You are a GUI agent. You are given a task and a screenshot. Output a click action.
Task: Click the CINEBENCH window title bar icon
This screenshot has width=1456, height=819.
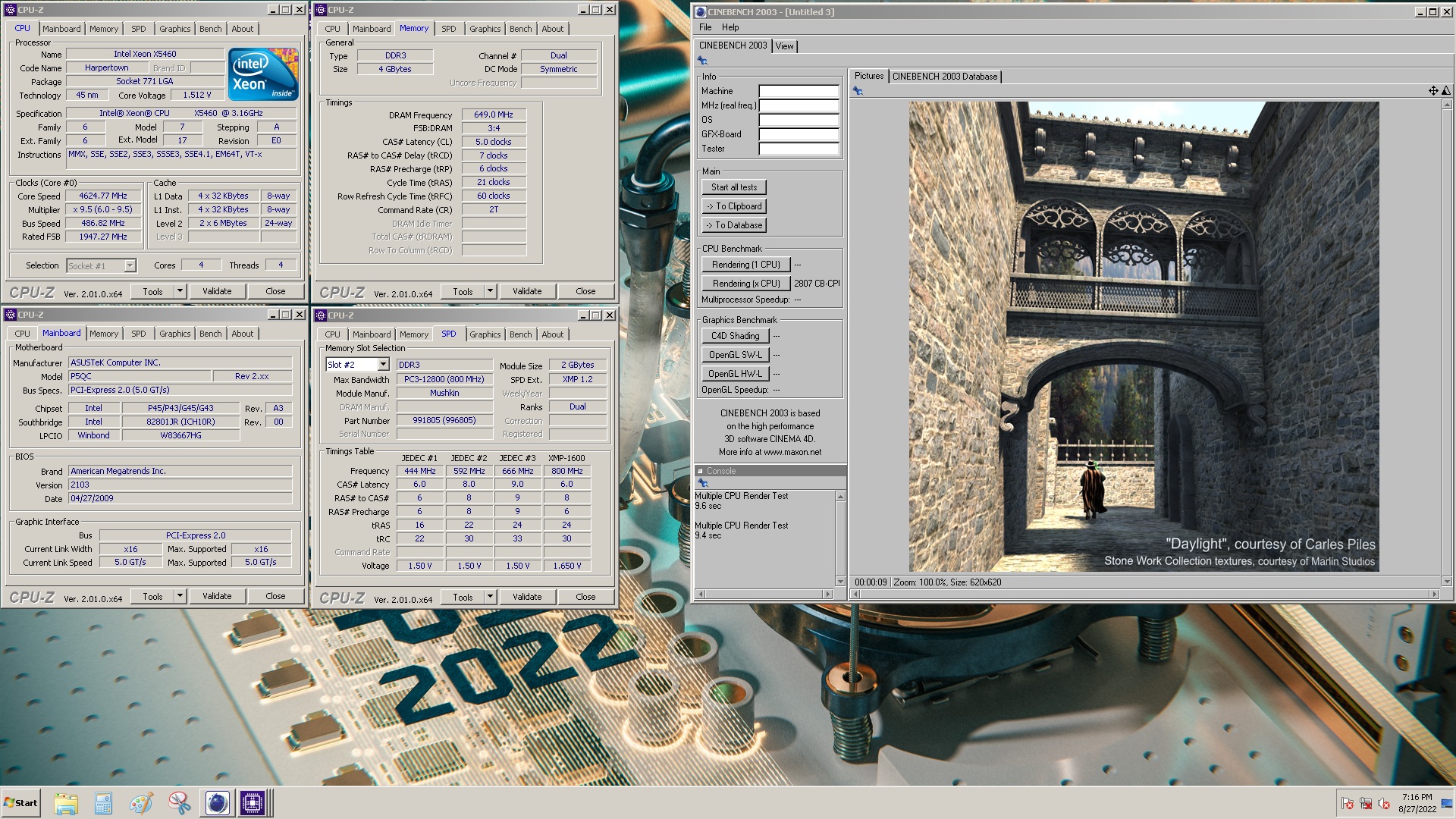click(x=701, y=11)
